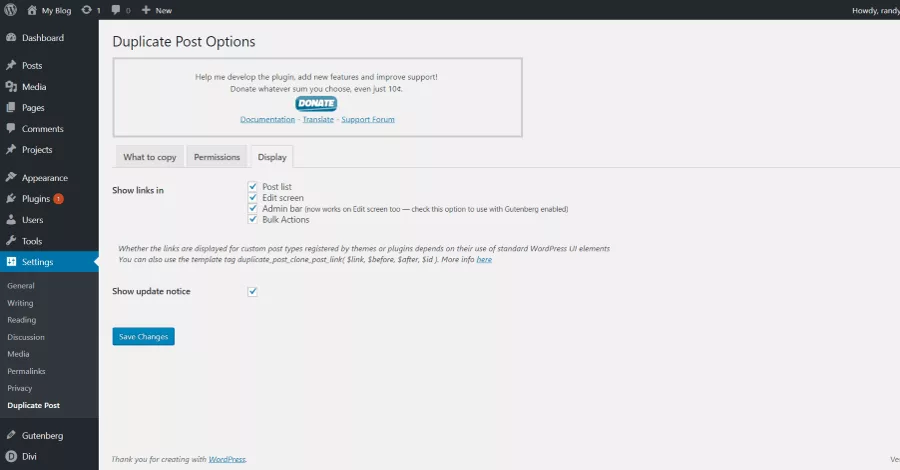Image resolution: width=900 pixels, height=470 pixels.
Task: Open the Appearance menu label
Action: (45, 177)
